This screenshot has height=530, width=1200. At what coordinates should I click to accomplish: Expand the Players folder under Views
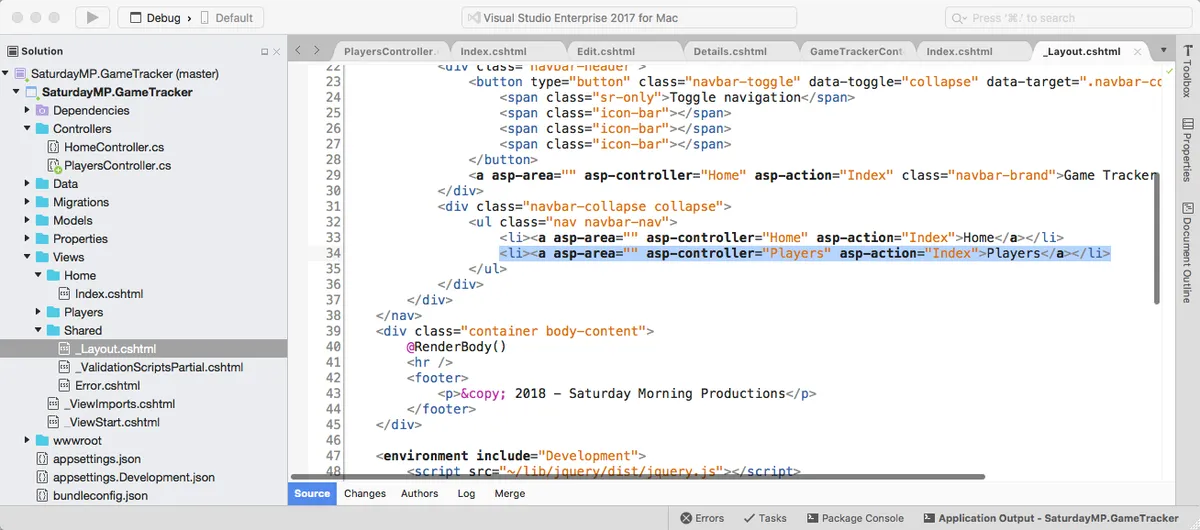tap(38, 312)
